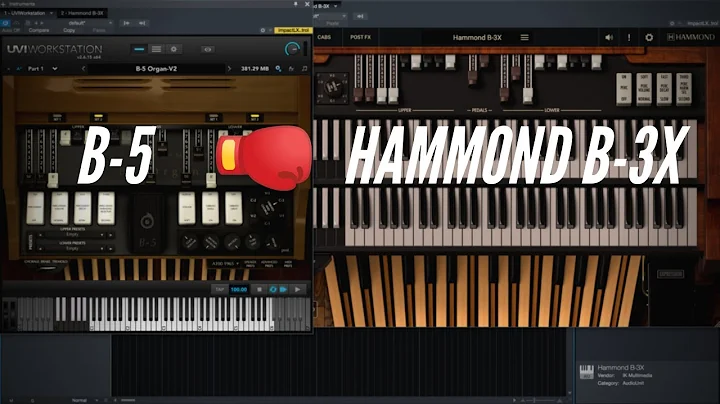Click Lower Presets previous arrow

click(x=40, y=248)
